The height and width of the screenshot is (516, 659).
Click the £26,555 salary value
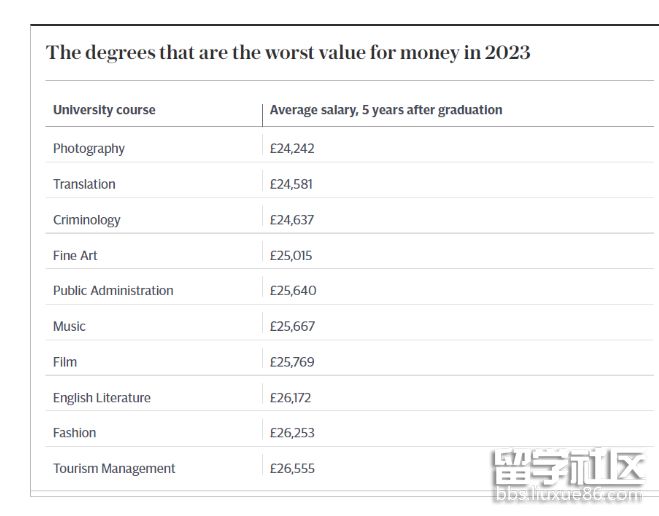292,469
